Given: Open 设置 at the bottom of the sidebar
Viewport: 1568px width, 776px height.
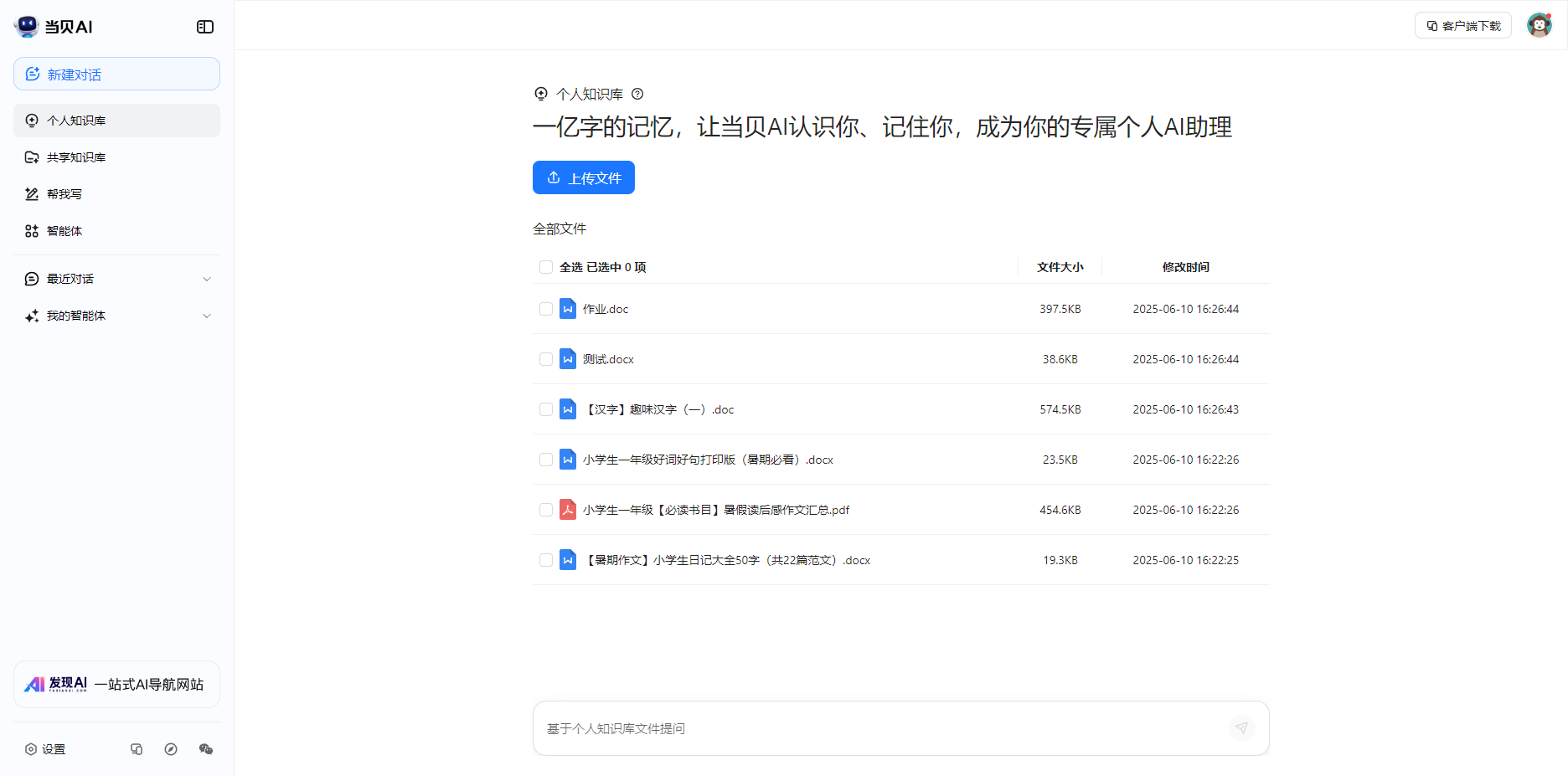Looking at the screenshot, I should (45, 749).
